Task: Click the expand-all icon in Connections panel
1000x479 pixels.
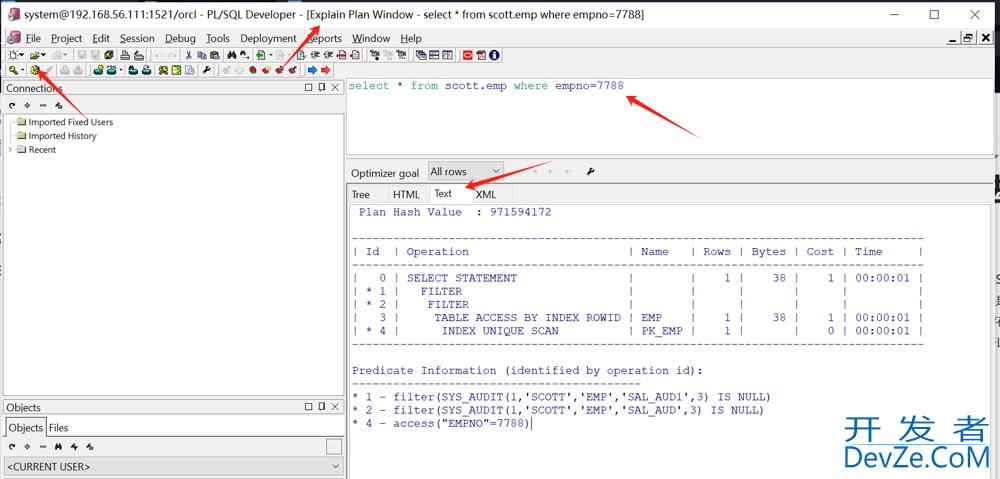Action: 27,105
